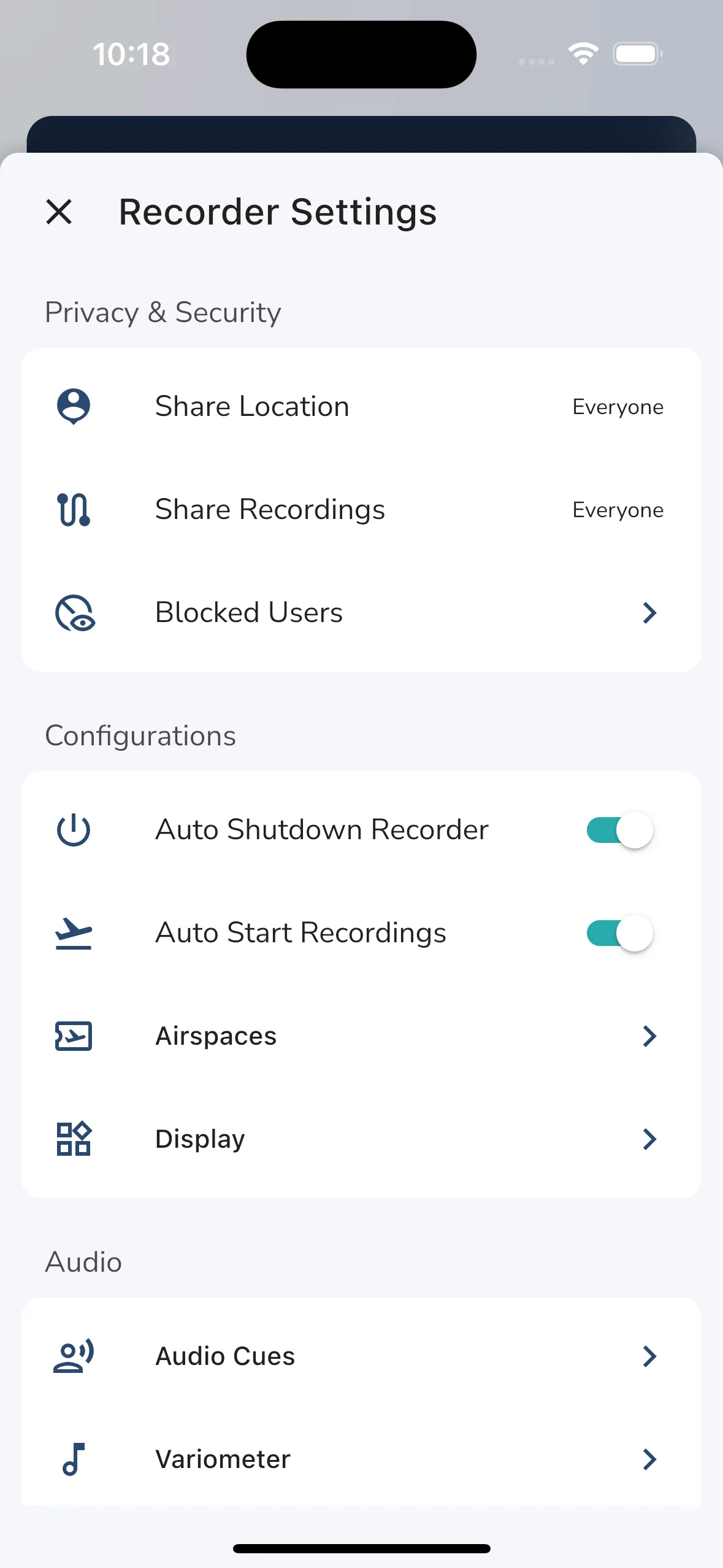
Task: Open the Variometer menu entry
Action: (x=223, y=1459)
